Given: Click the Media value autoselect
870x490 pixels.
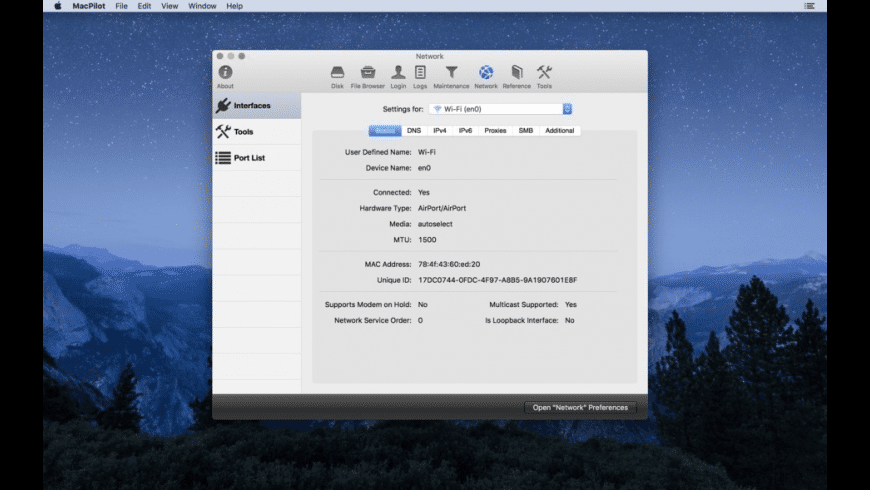Looking at the screenshot, I should pos(435,224).
